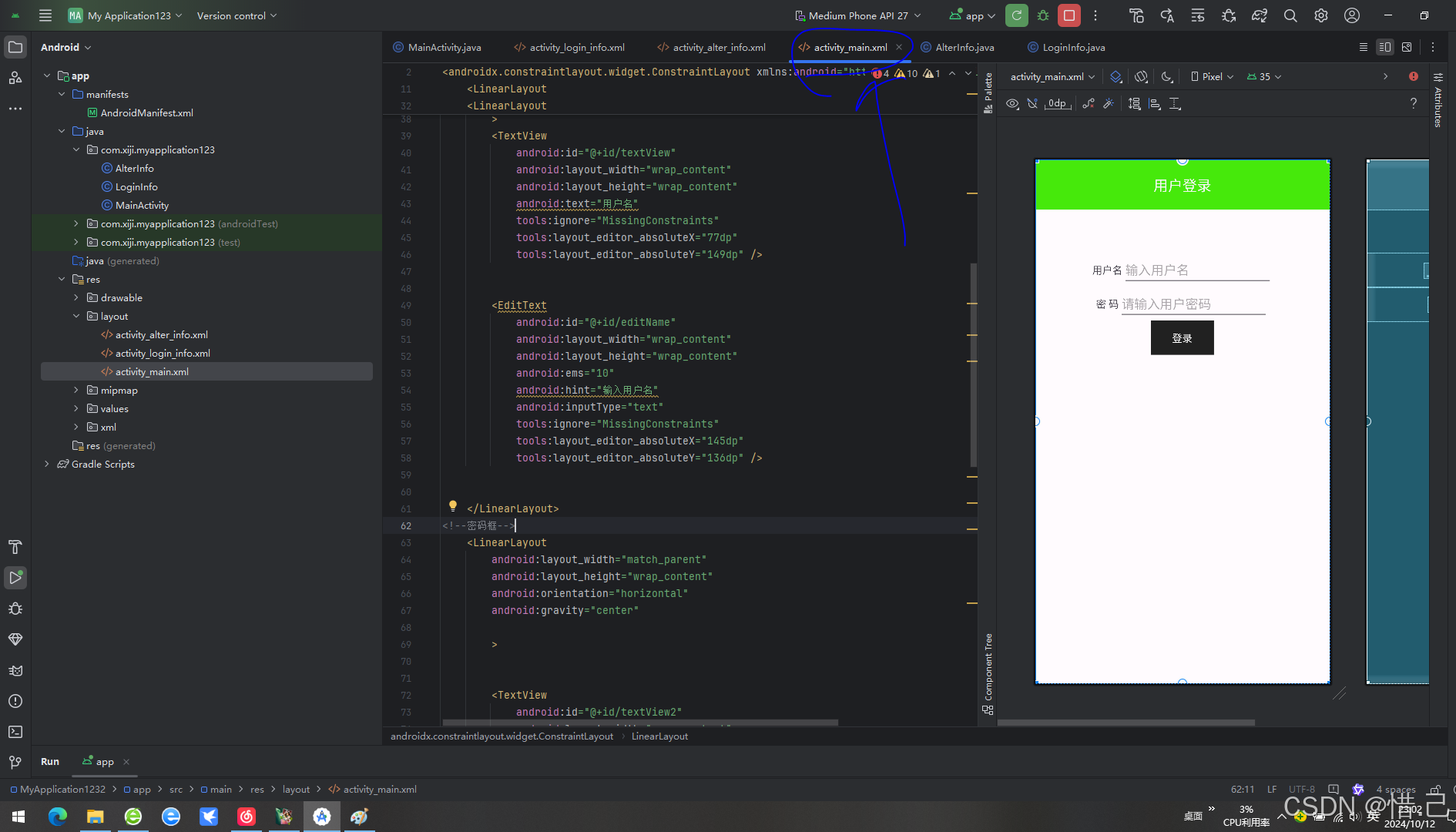Clear constraints in the design toolbar
The image size is (1456, 832).
[1089, 103]
